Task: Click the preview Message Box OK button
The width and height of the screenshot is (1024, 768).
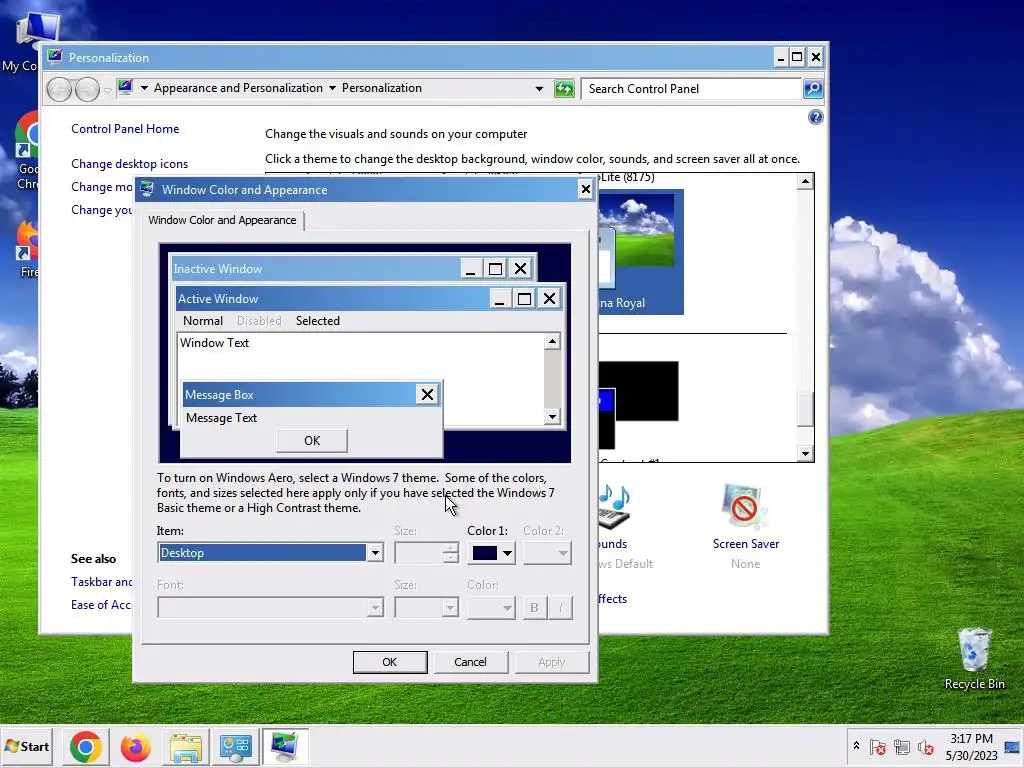Action: (x=312, y=441)
